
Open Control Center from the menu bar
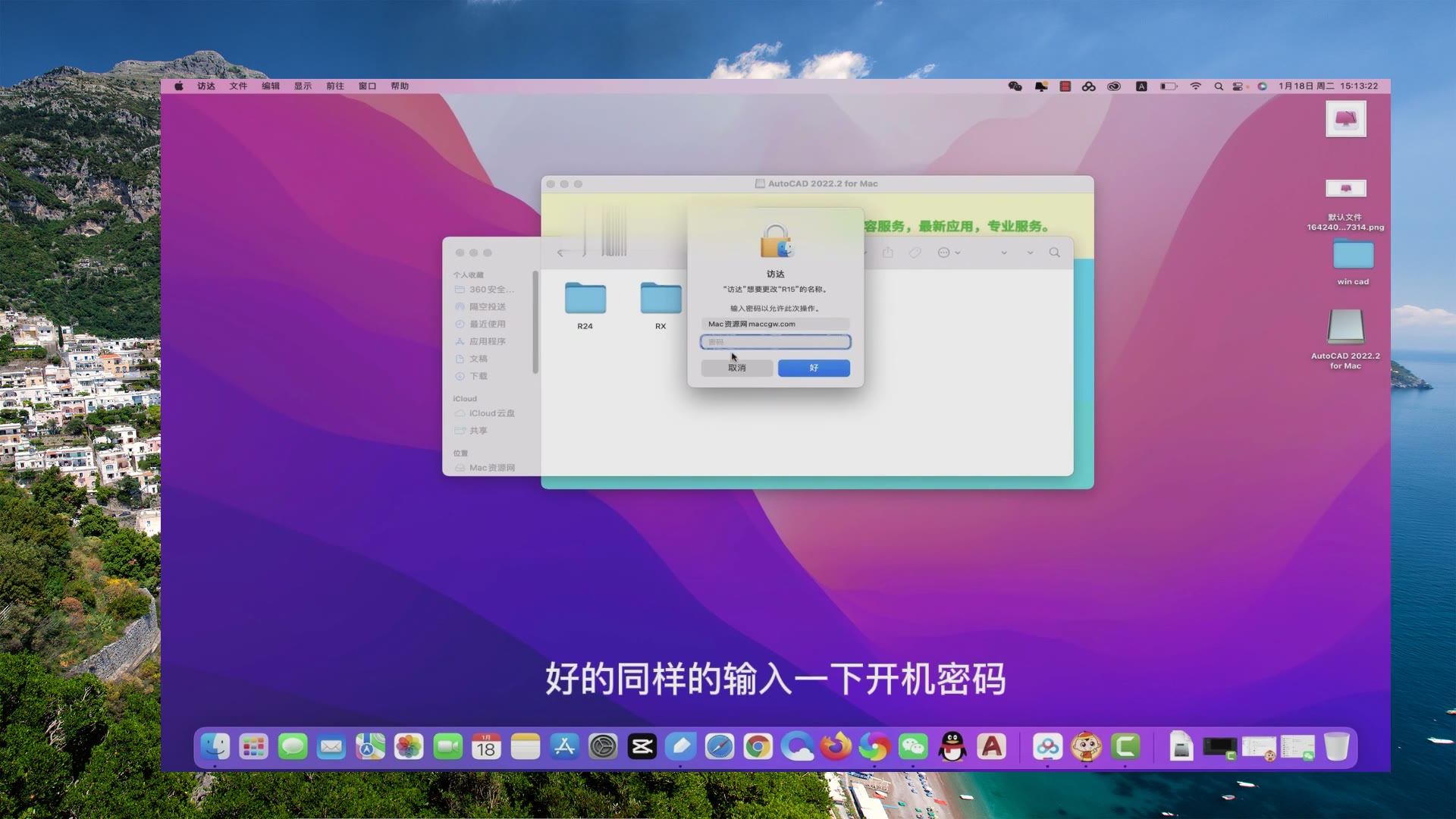pos(1238,86)
